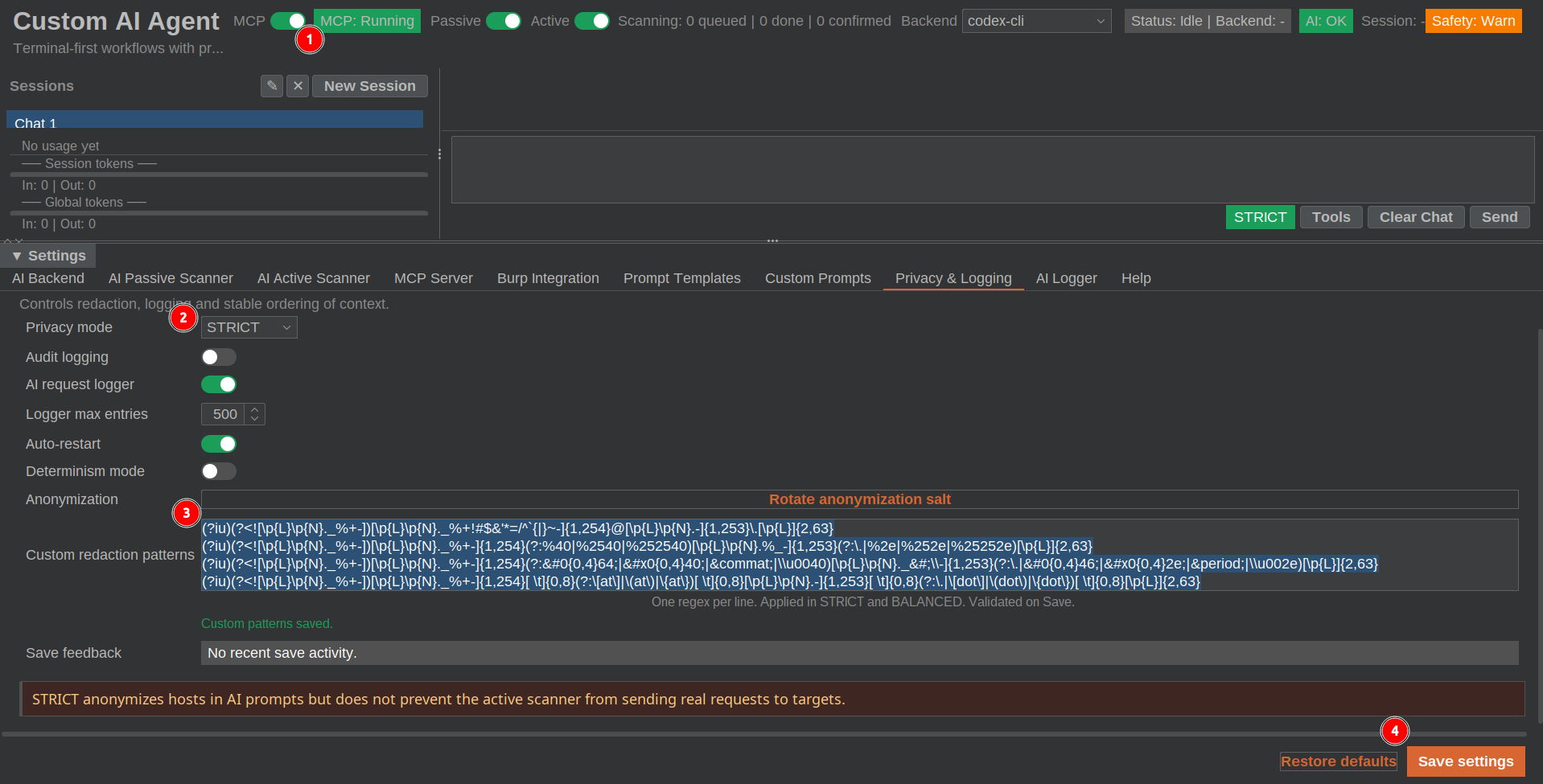Enable Audit logging toggle
The image size is (1543, 784).
click(x=219, y=357)
